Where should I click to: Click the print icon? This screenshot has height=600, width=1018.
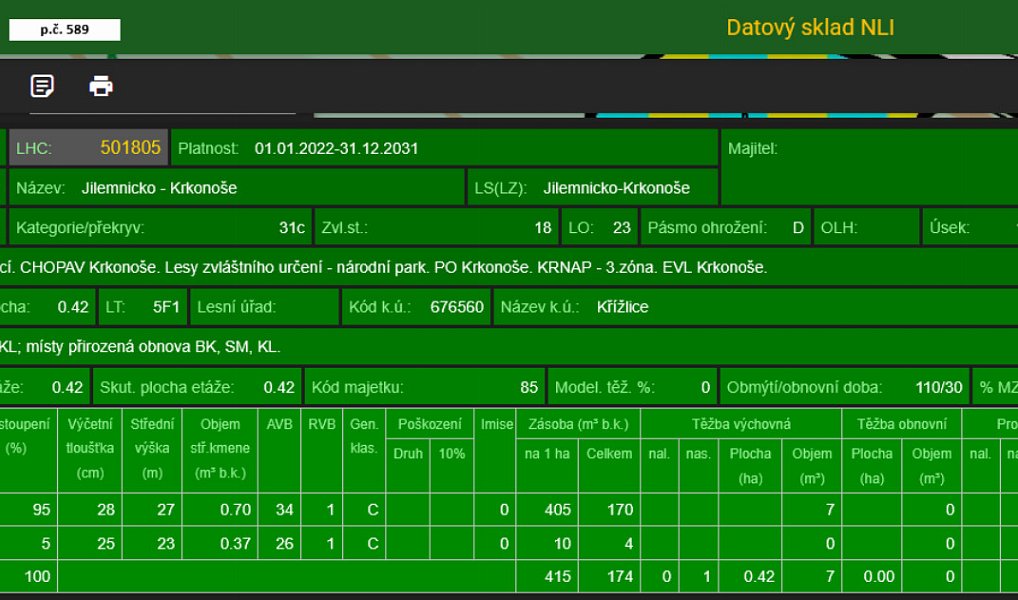click(101, 86)
